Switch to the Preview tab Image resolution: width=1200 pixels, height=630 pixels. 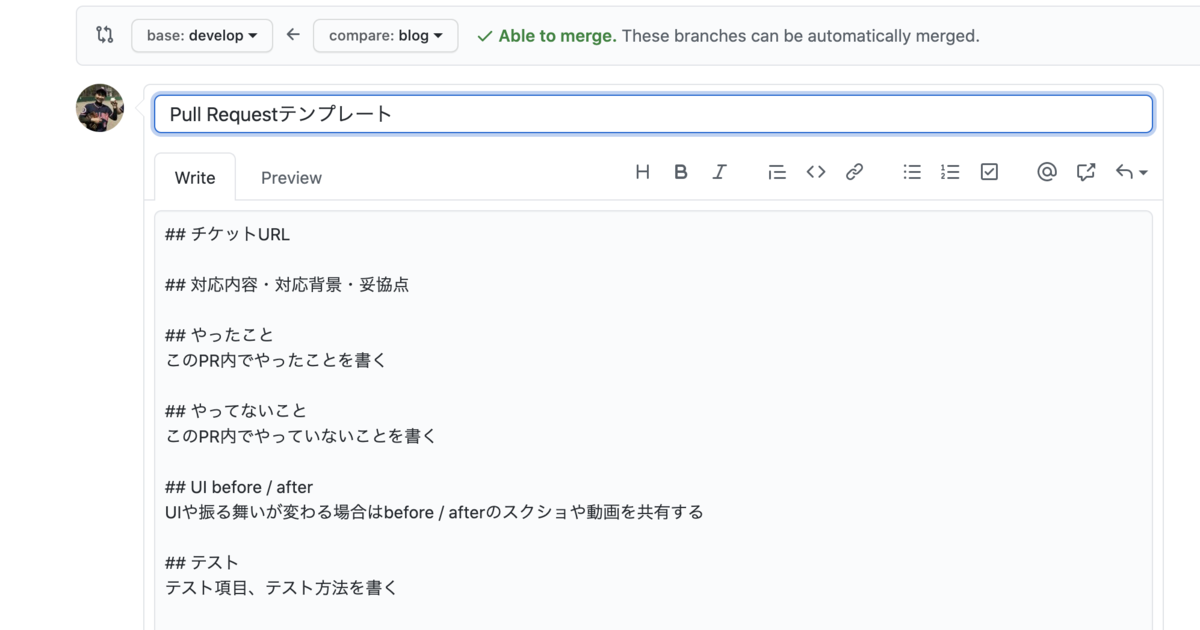[x=291, y=178]
